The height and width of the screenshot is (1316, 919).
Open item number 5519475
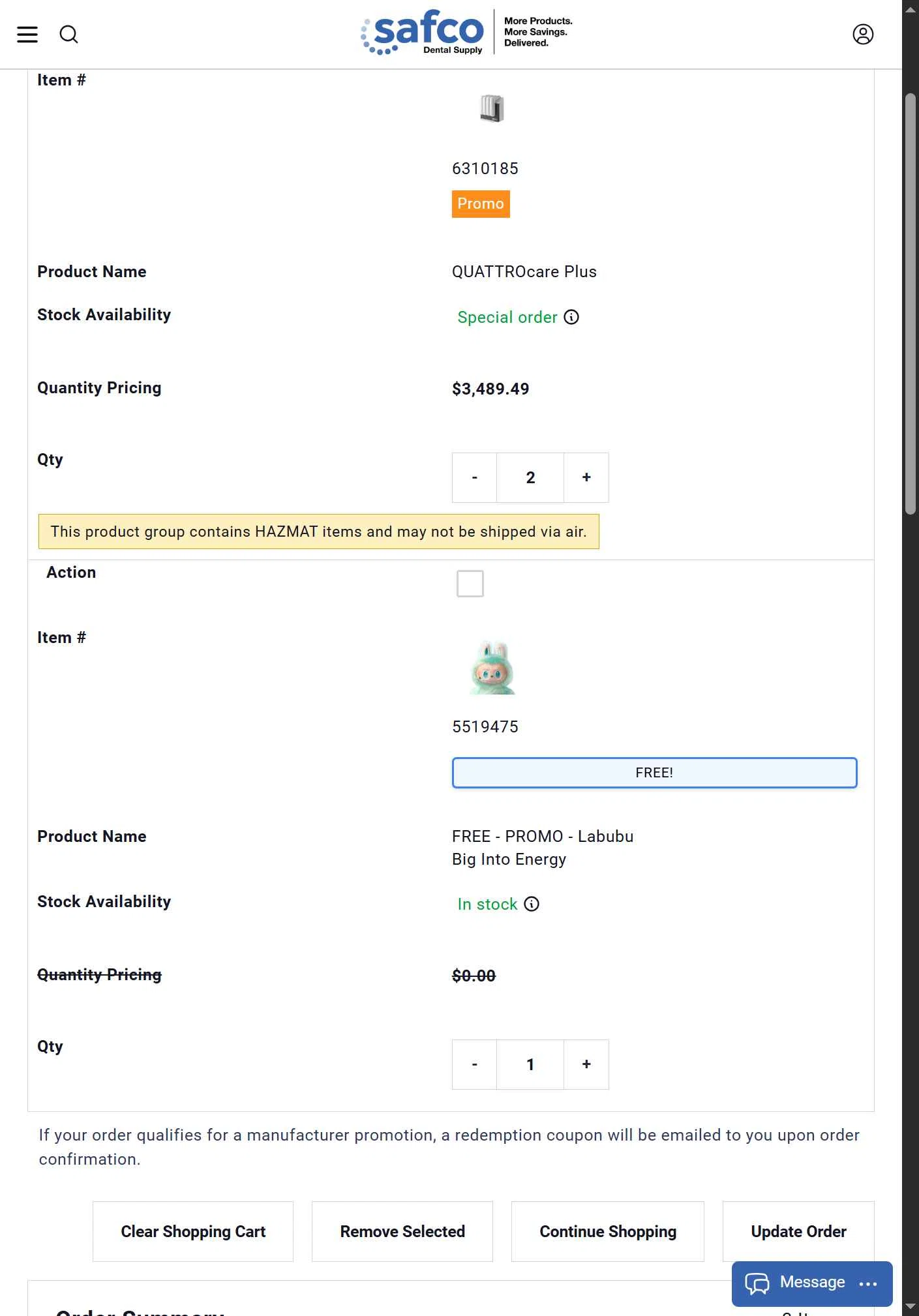coord(485,727)
